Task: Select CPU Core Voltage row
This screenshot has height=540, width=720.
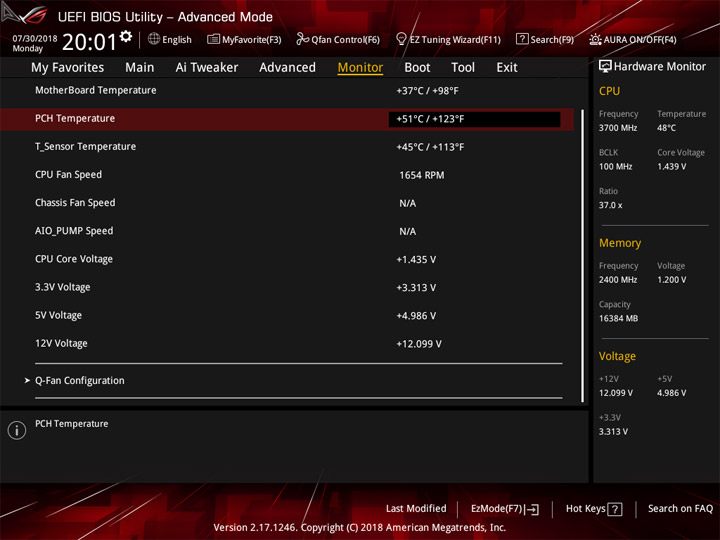Action: [287, 259]
